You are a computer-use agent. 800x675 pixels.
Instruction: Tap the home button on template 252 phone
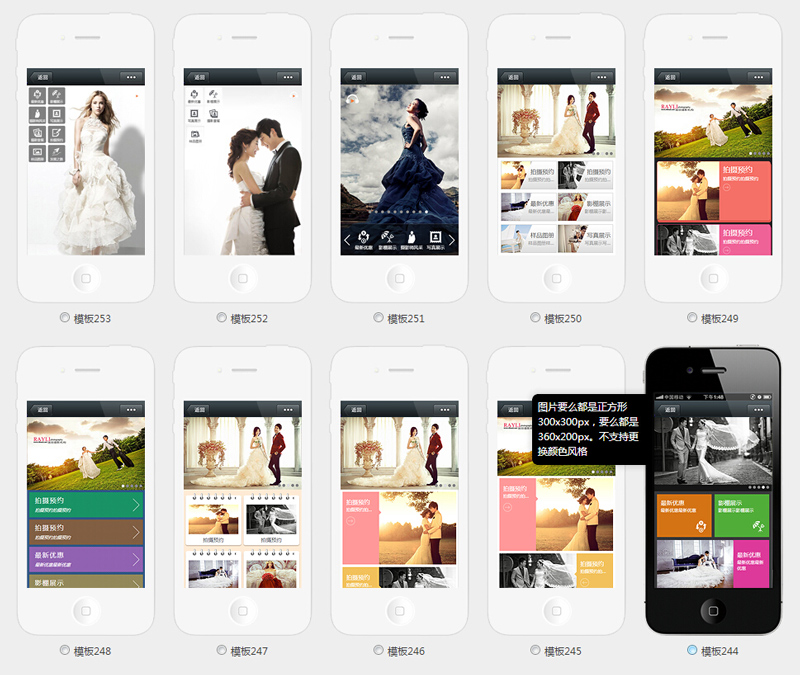[243, 279]
